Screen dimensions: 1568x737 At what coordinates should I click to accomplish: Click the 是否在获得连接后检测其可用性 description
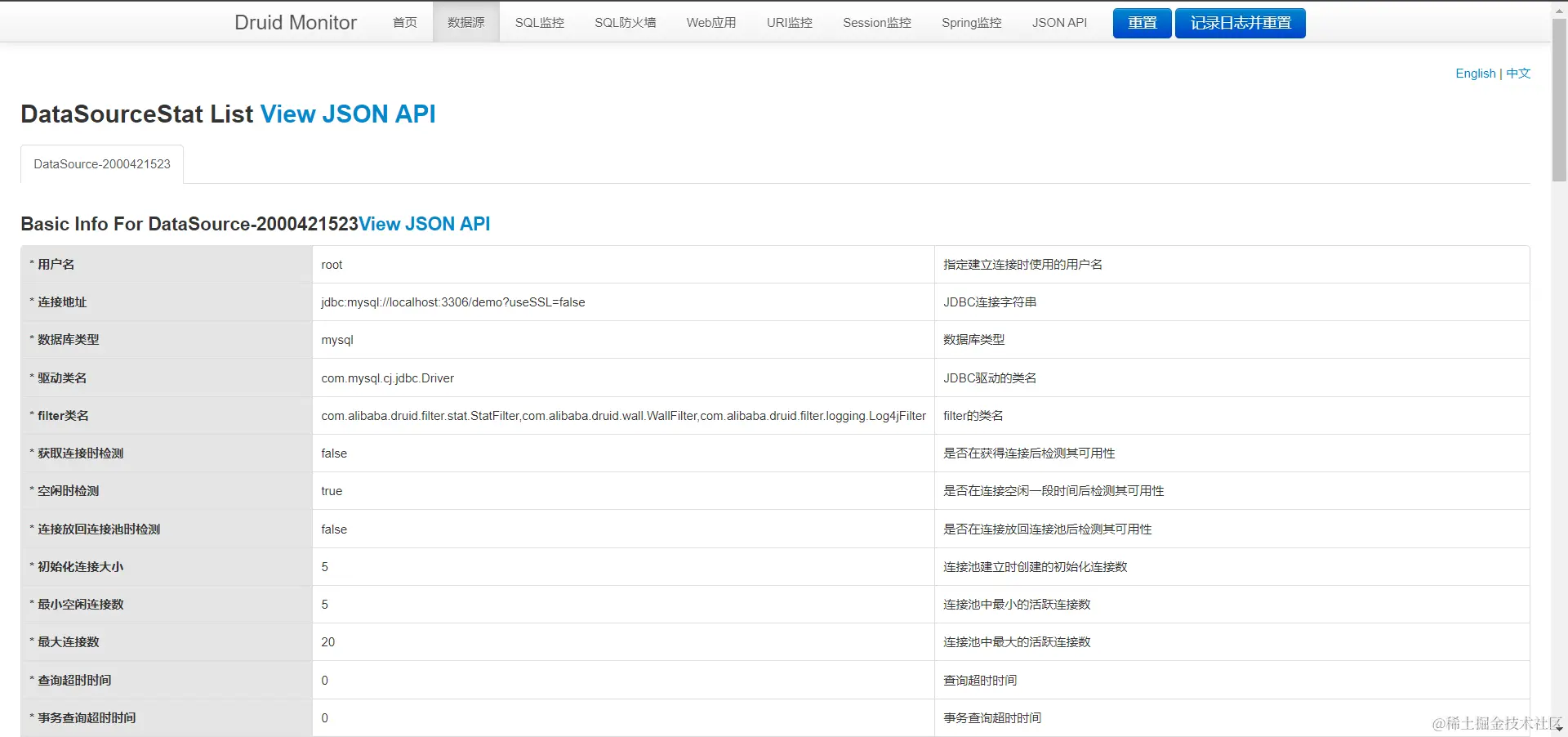click(1029, 453)
